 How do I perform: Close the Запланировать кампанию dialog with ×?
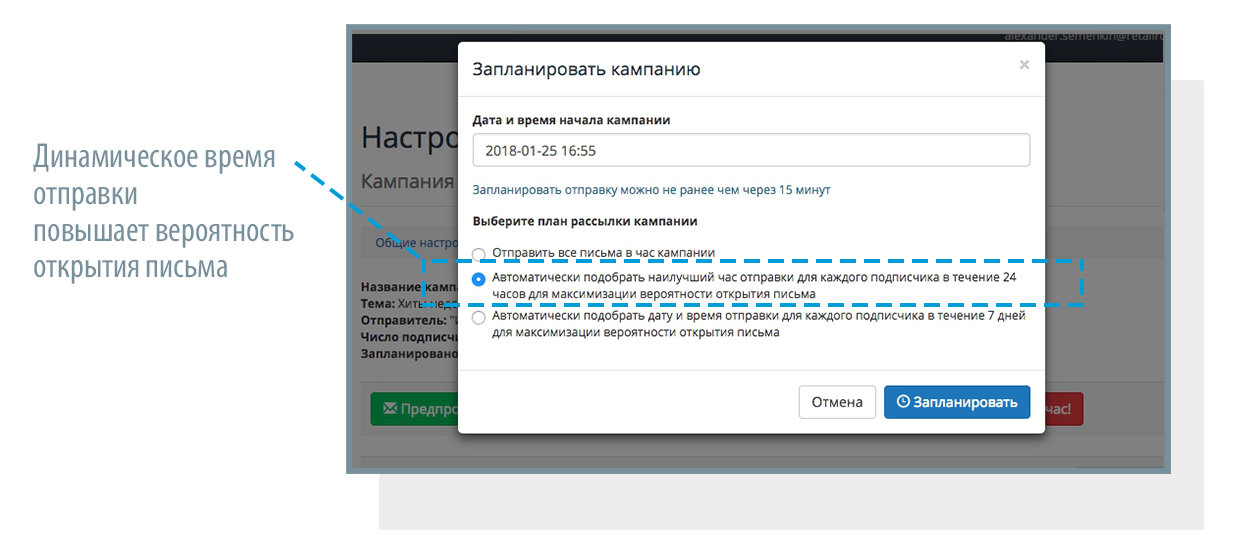click(1024, 65)
